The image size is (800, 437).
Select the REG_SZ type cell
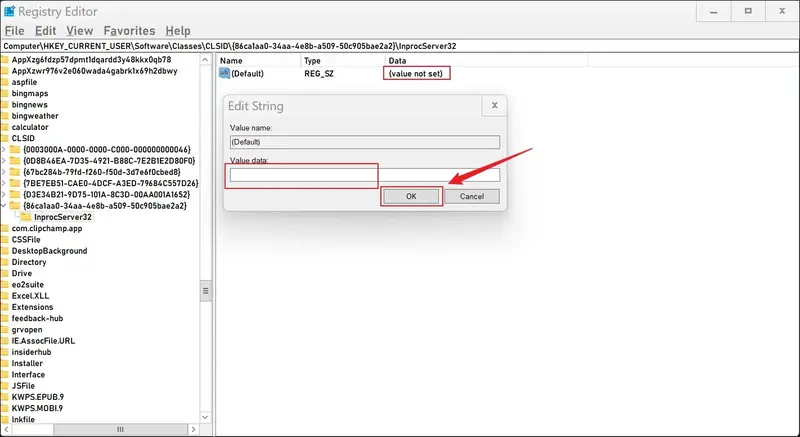click(x=319, y=73)
